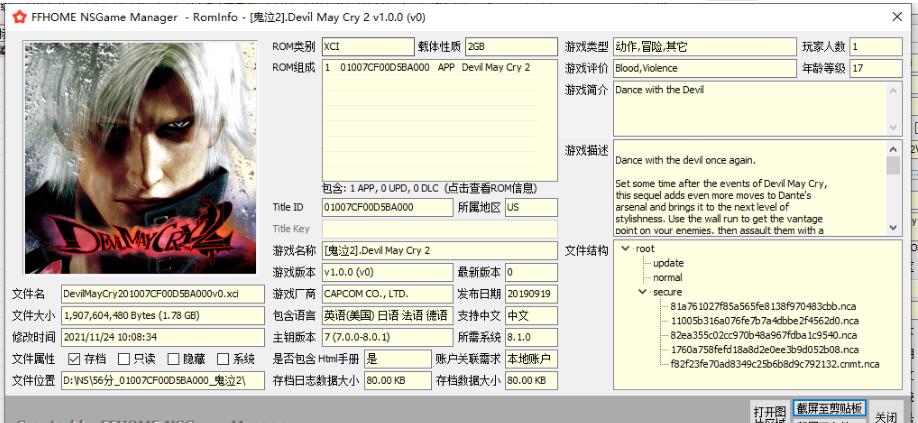Toggle the 隐藏 hidden checkbox

click(173, 359)
